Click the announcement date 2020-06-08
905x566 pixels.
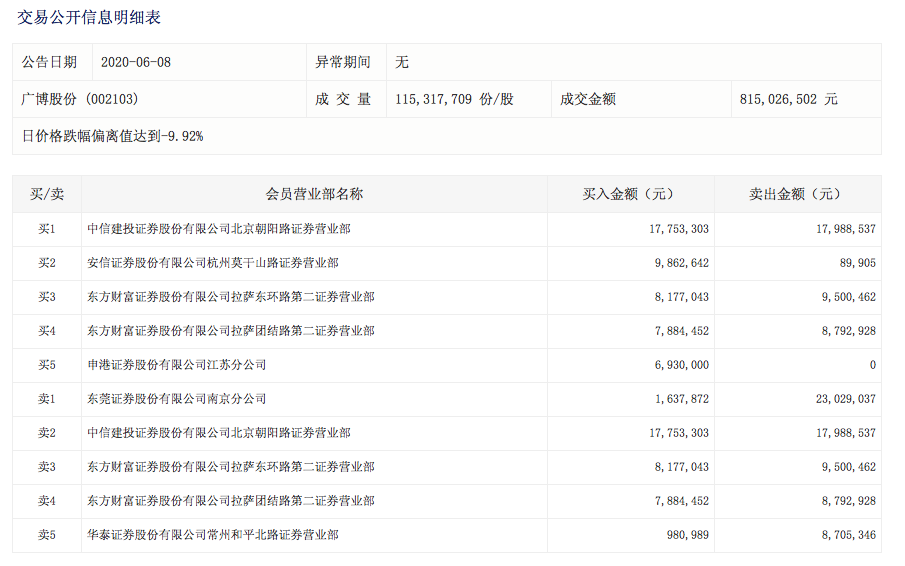tap(136, 62)
